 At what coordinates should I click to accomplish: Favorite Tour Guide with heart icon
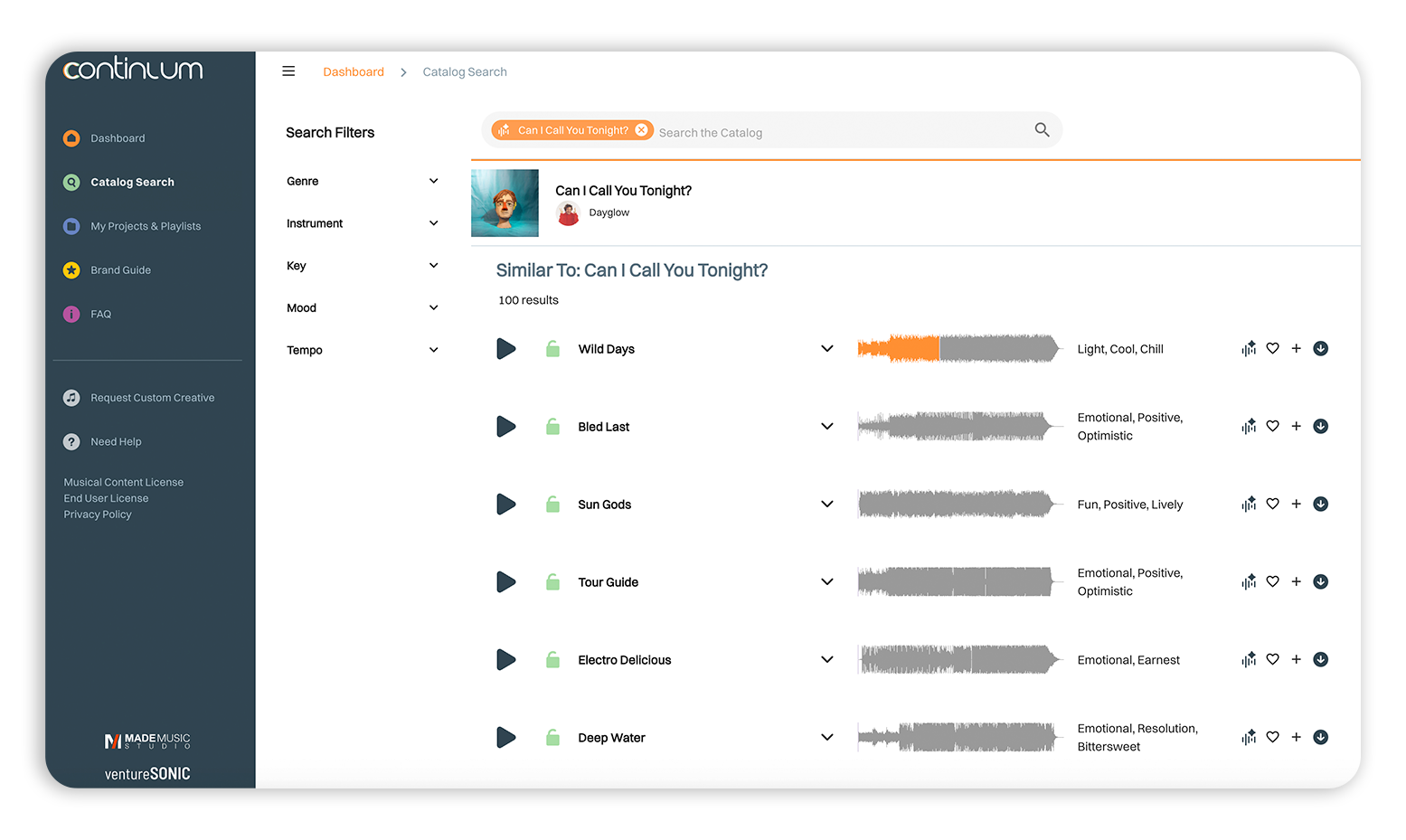[x=1272, y=582]
